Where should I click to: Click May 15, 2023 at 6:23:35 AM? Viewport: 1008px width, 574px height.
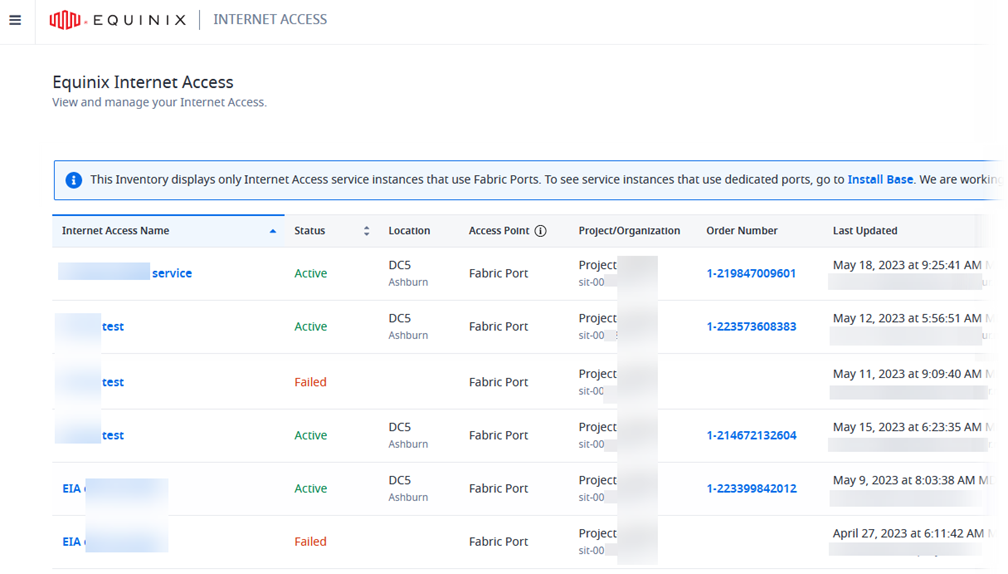[x=906, y=427]
